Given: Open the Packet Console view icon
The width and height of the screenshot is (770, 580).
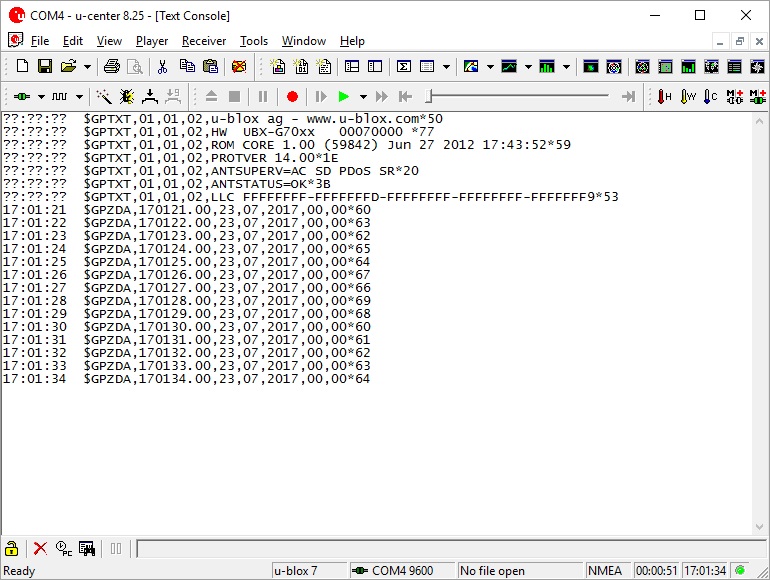Looking at the screenshot, I should pyautogui.click(x=278, y=66).
